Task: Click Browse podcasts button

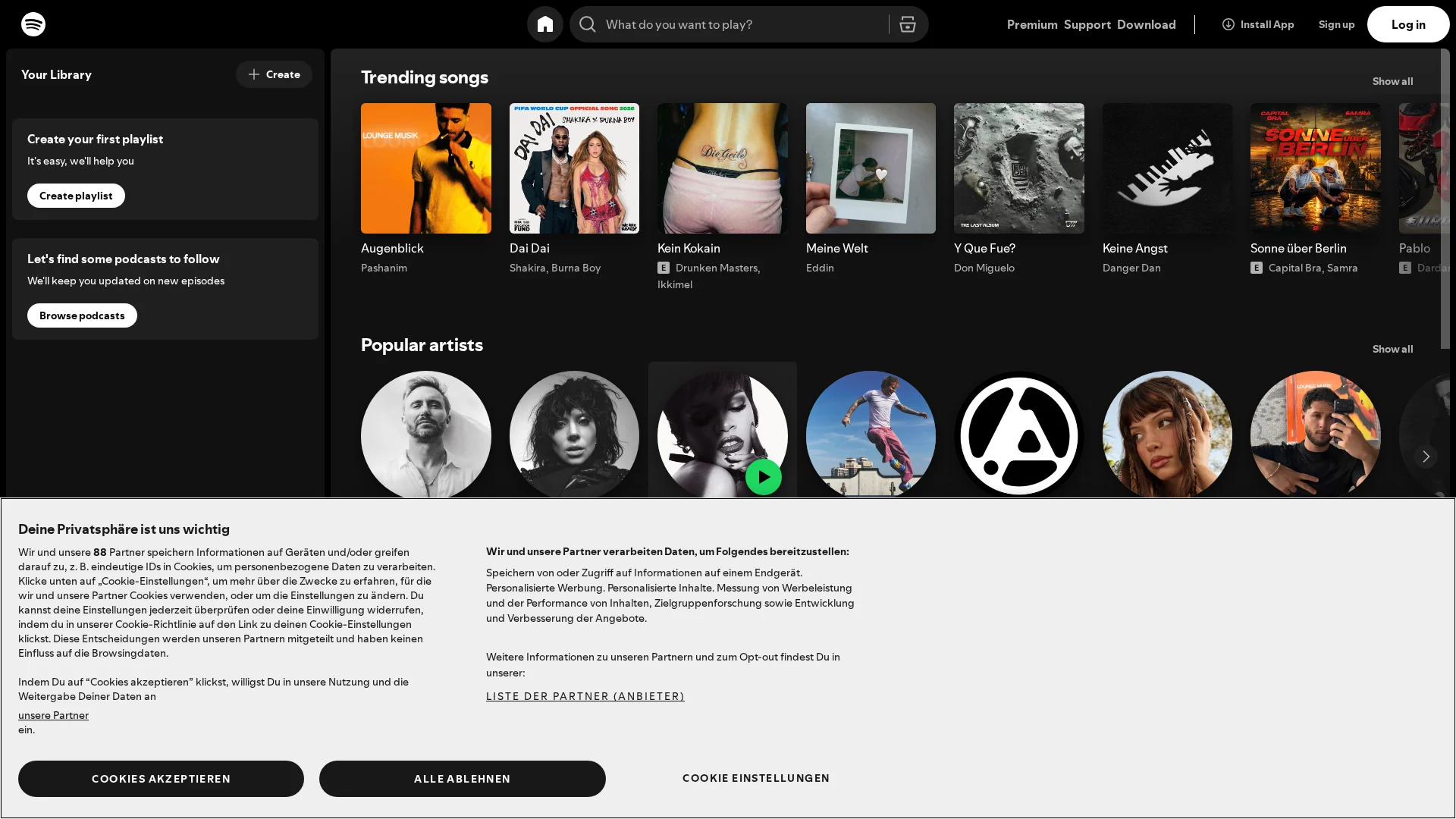Action: point(82,315)
